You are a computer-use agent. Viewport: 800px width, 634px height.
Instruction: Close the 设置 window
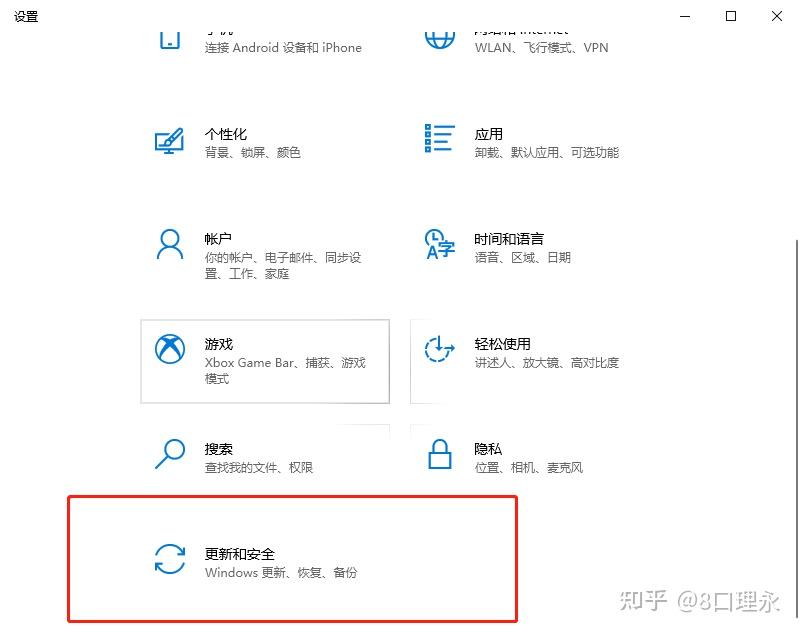click(x=777, y=16)
